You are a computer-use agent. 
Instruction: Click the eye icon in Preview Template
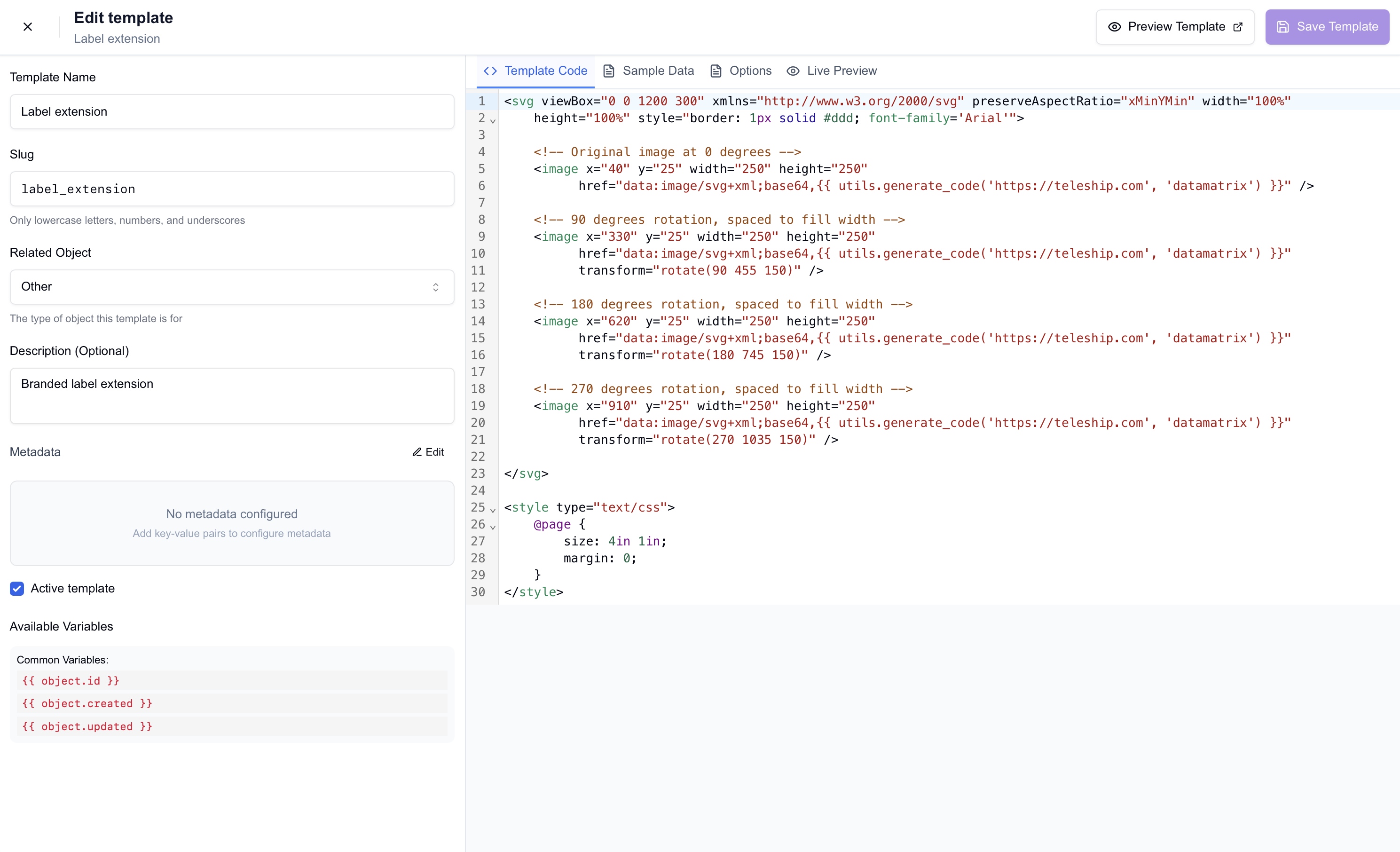pos(1114,27)
